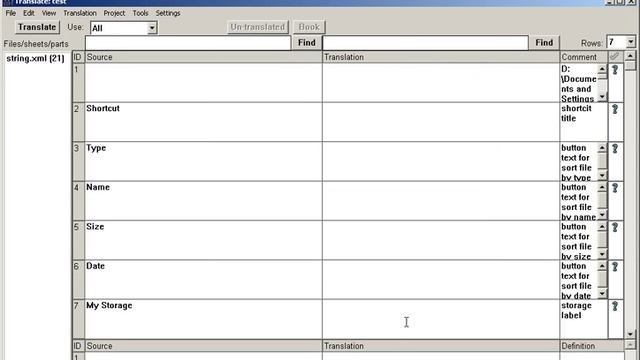Click comment 'shortcit title'
The image size is (640, 360).
pos(576,113)
